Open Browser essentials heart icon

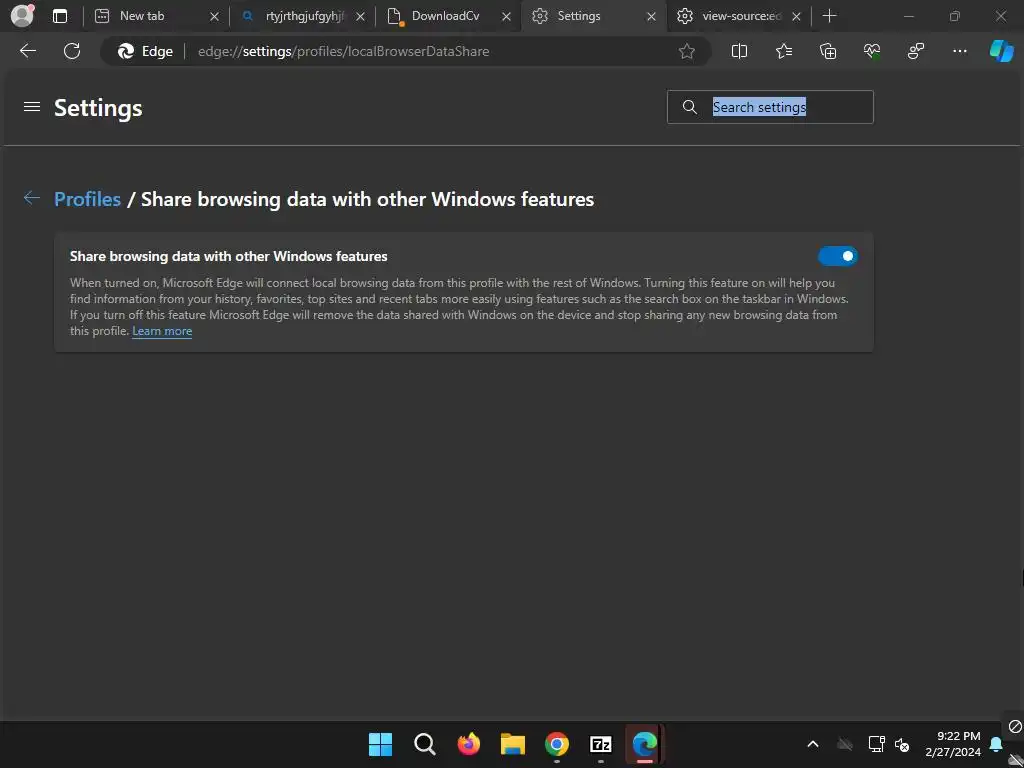click(x=872, y=51)
